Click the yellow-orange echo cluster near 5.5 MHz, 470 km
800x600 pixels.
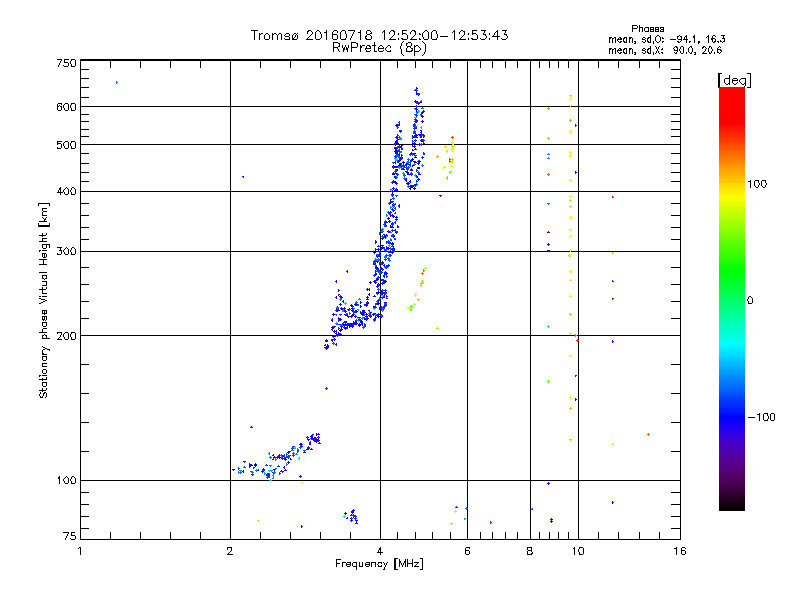(447, 157)
